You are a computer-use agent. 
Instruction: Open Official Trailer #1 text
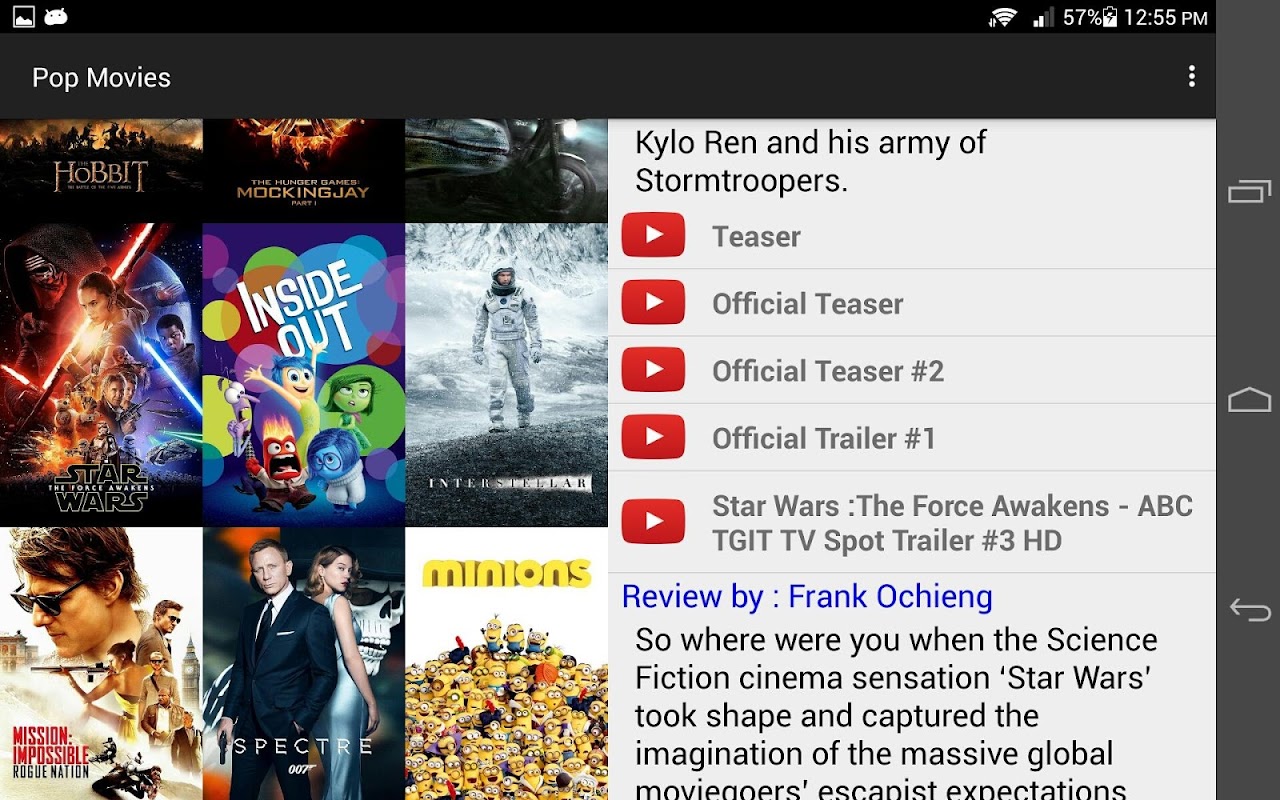(824, 438)
